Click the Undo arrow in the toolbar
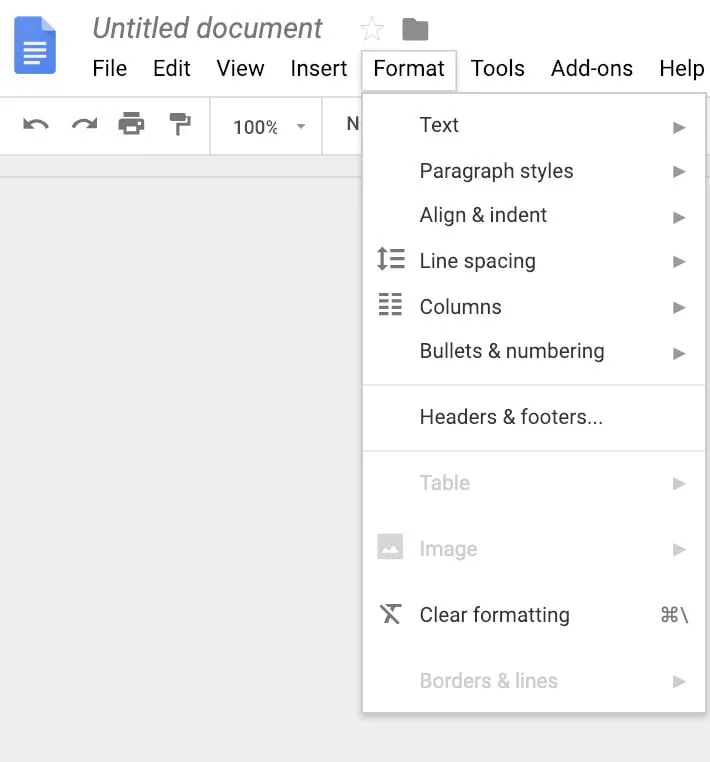The width and height of the screenshot is (710, 762). tap(36, 124)
